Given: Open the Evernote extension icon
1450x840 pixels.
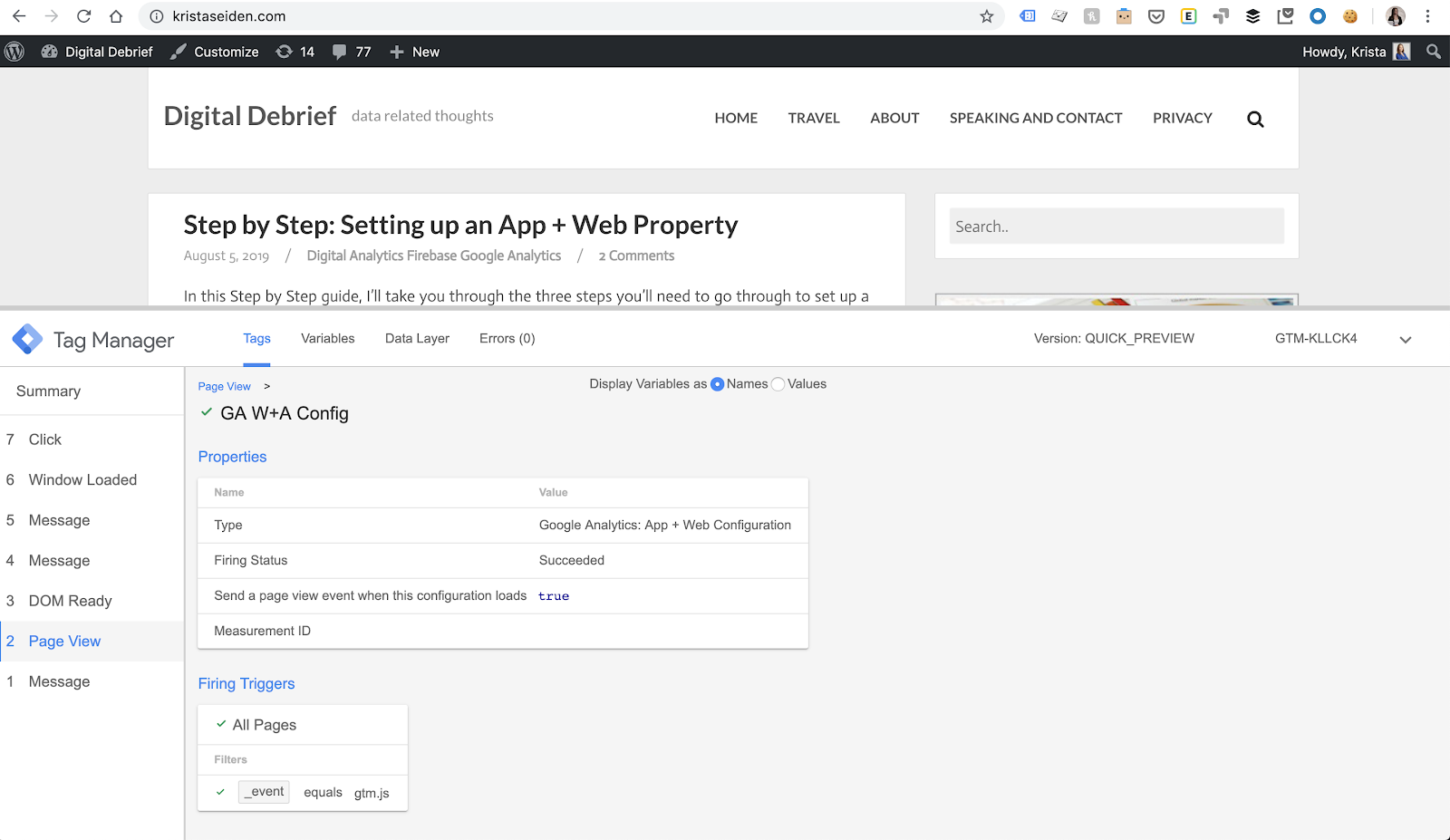Looking at the screenshot, I should pyautogui.click(x=1189, y=16).
